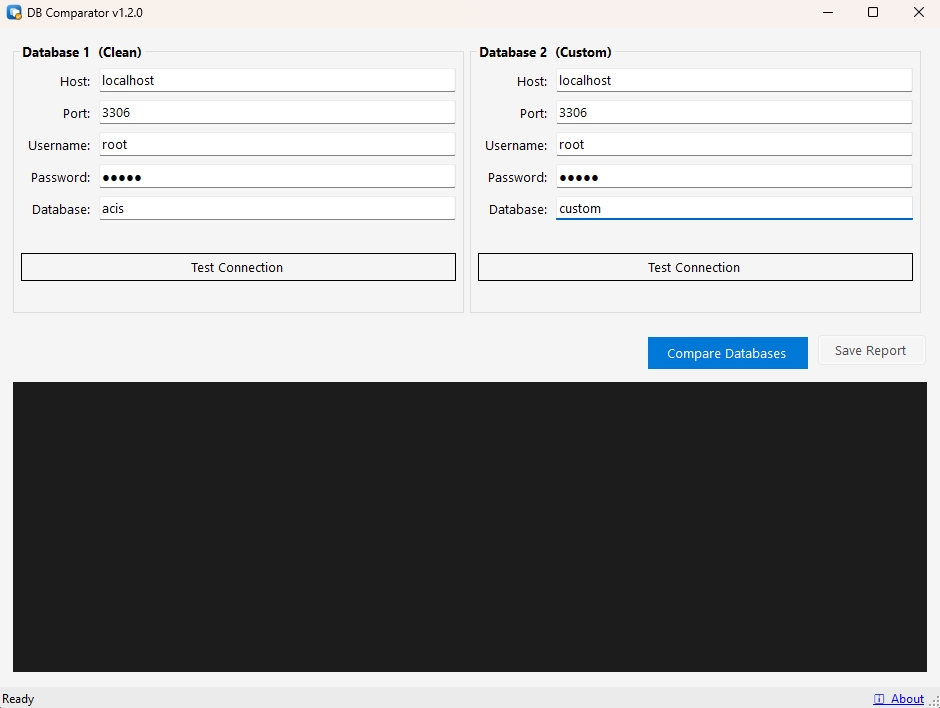Click the Database 1 Password field
The height and width of the screenshot is (708, 940).
click(x=277, y=177)
